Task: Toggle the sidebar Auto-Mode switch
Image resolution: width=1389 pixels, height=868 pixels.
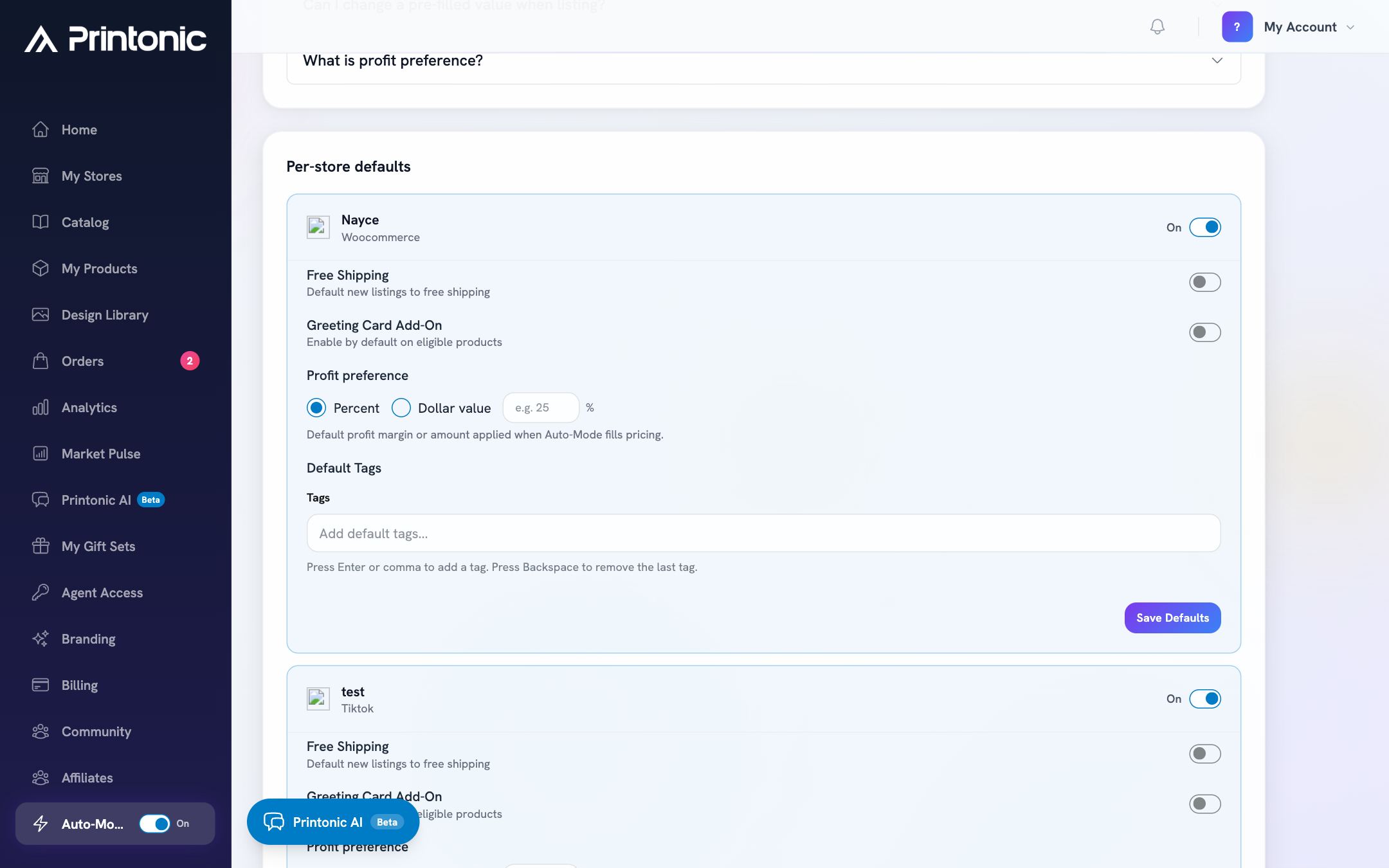Action: coord(154,824)
